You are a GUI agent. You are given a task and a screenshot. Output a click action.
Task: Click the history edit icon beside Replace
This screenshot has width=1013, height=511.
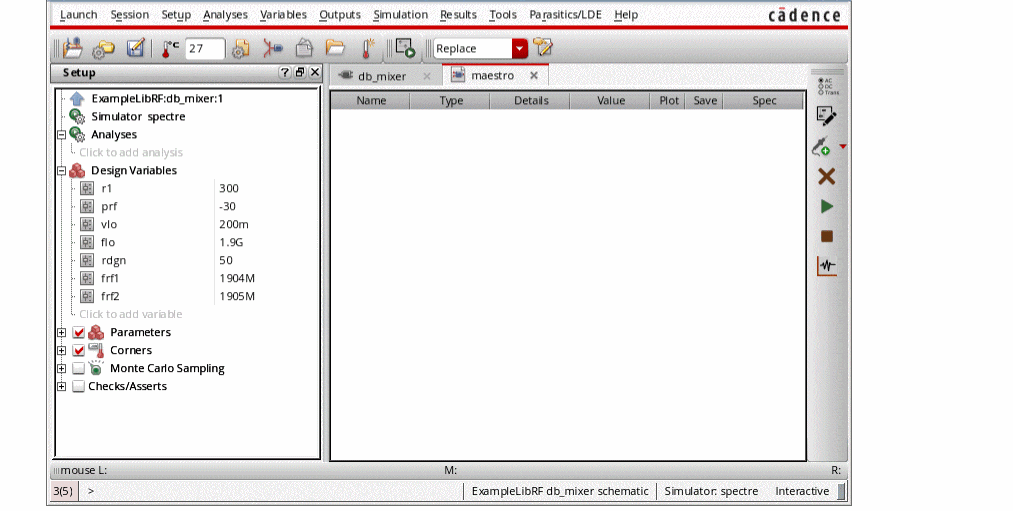pyautogui.click(x=543, y=47)
